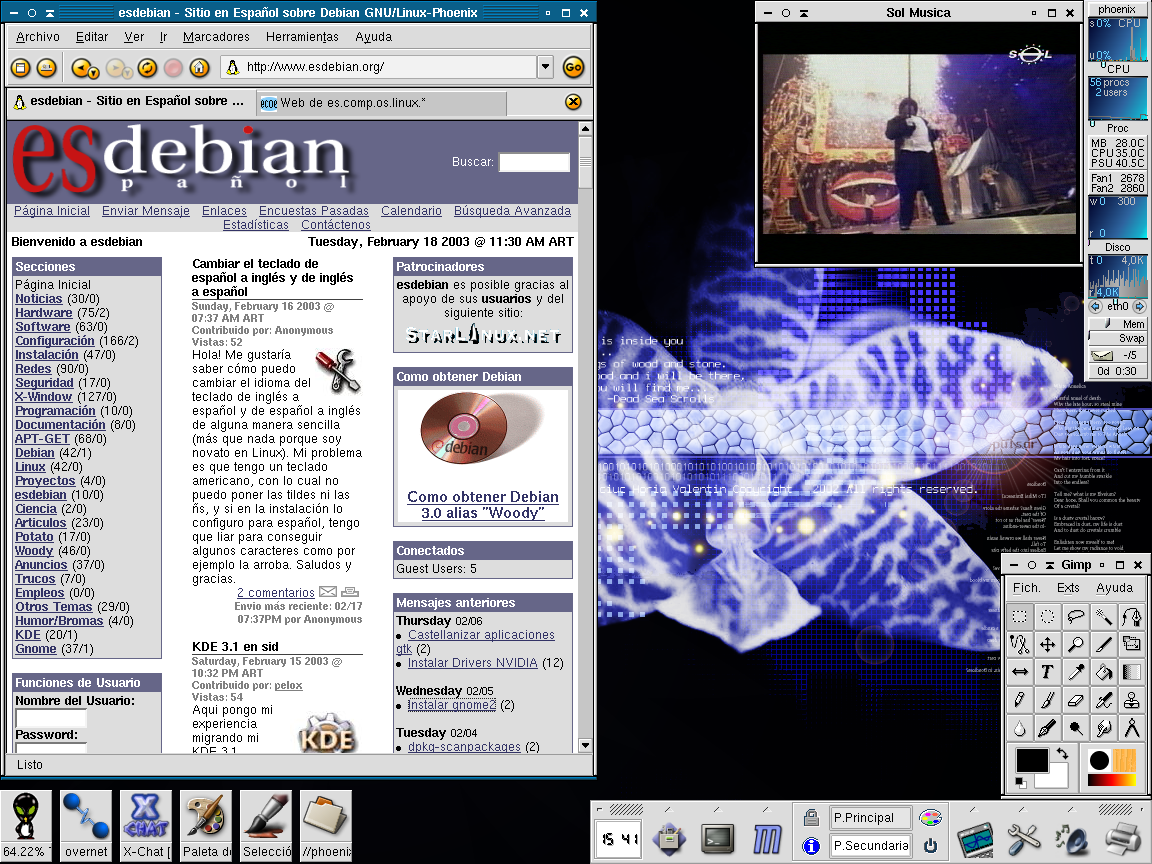Reset Gimp colors to default black and white
Viewport: 1152px width, 864px height.
1020,782
